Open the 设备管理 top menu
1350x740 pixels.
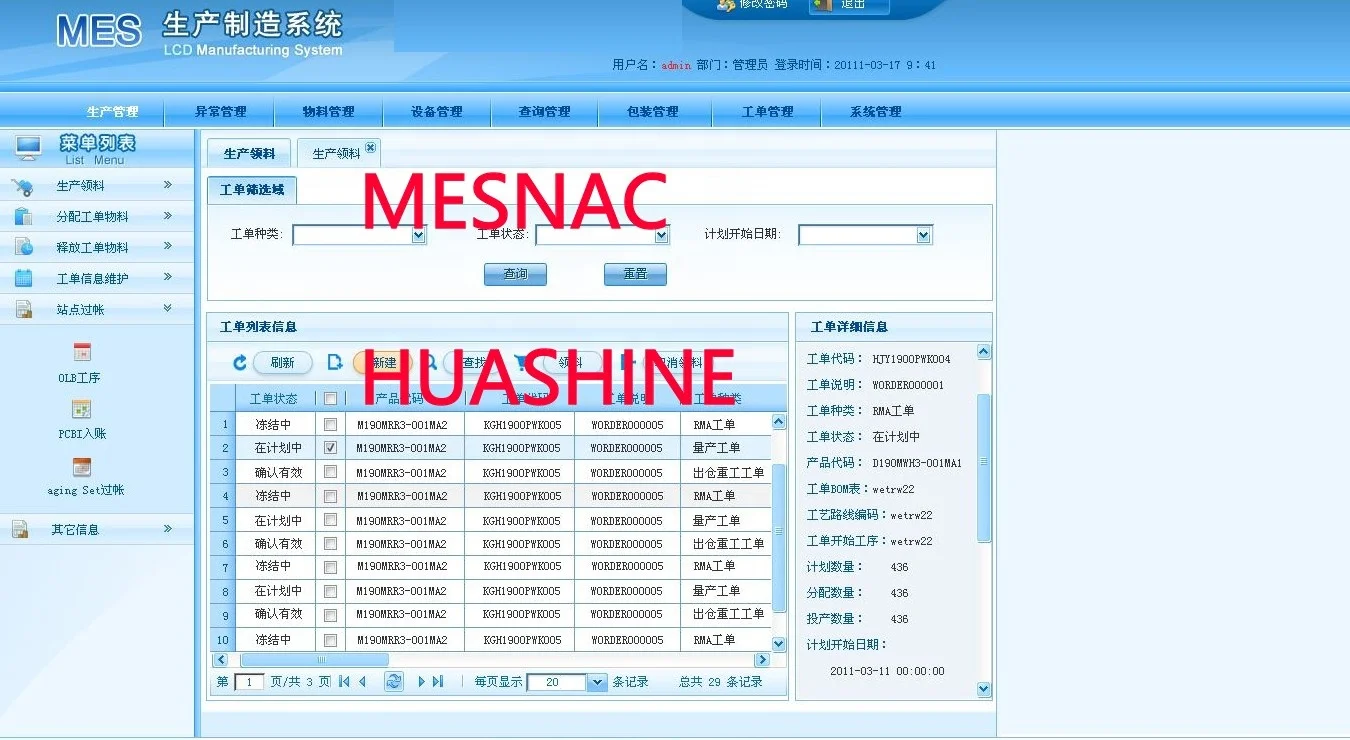[436, 112]
